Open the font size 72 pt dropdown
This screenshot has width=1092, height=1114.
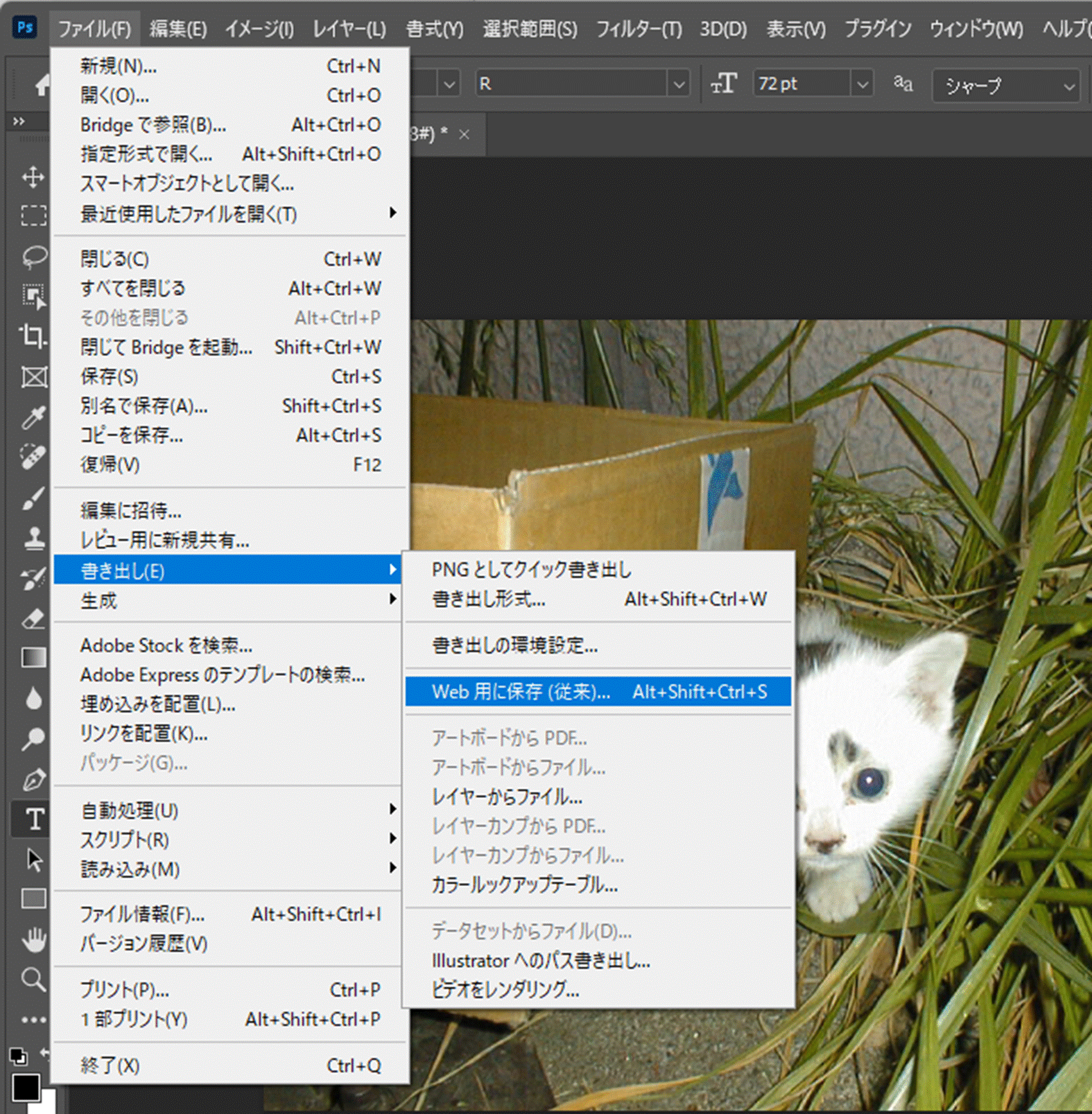[x=862, y=84]
